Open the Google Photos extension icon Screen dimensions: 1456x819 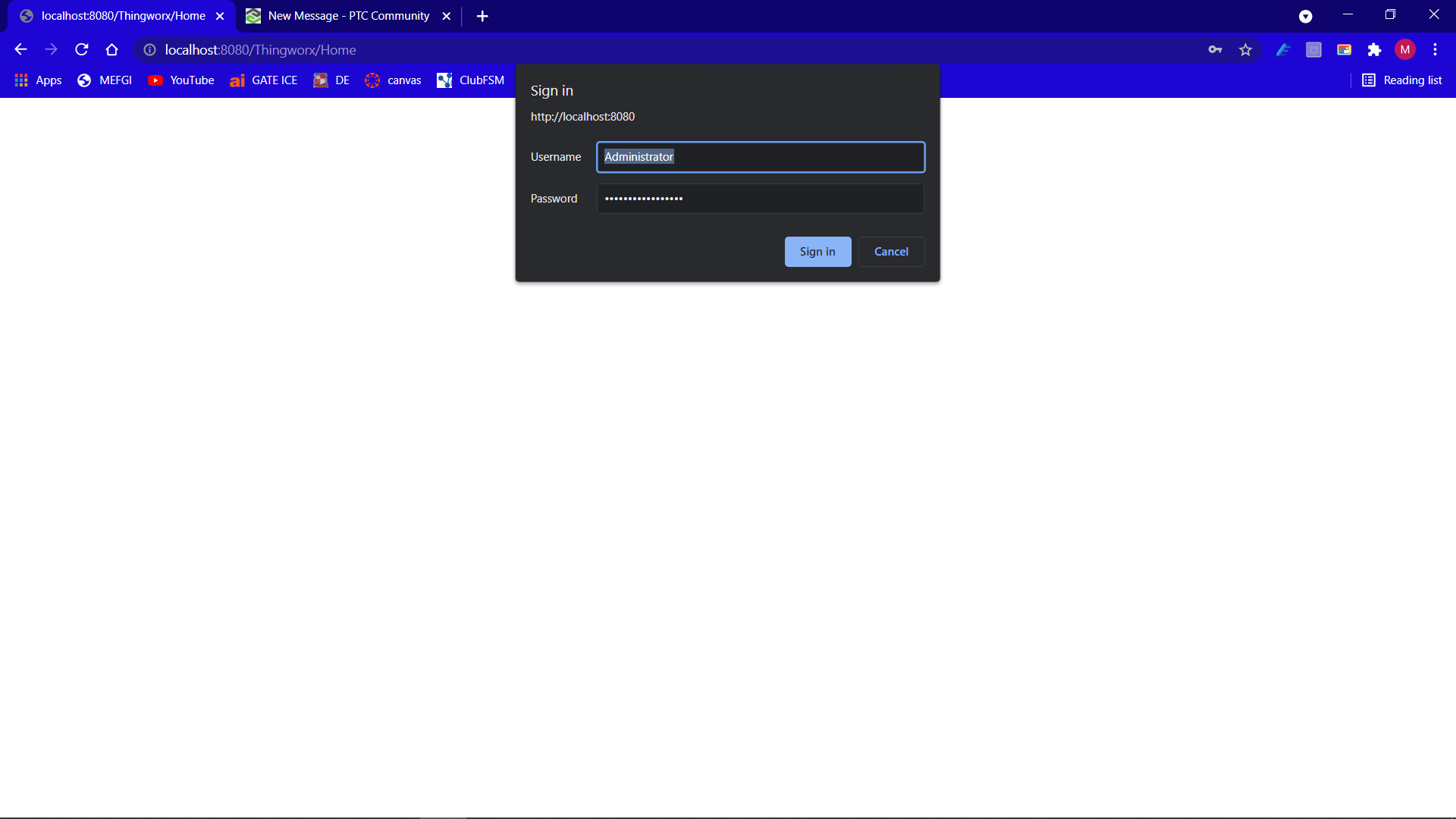click(1345, 49)
